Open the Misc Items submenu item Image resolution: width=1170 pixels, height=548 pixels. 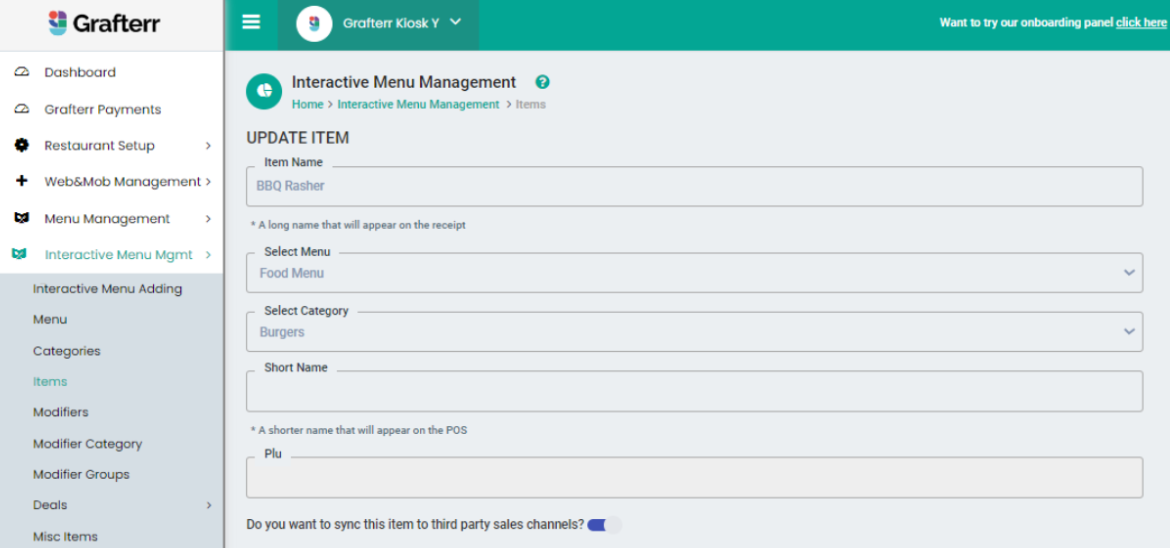(x=65, y=536)
